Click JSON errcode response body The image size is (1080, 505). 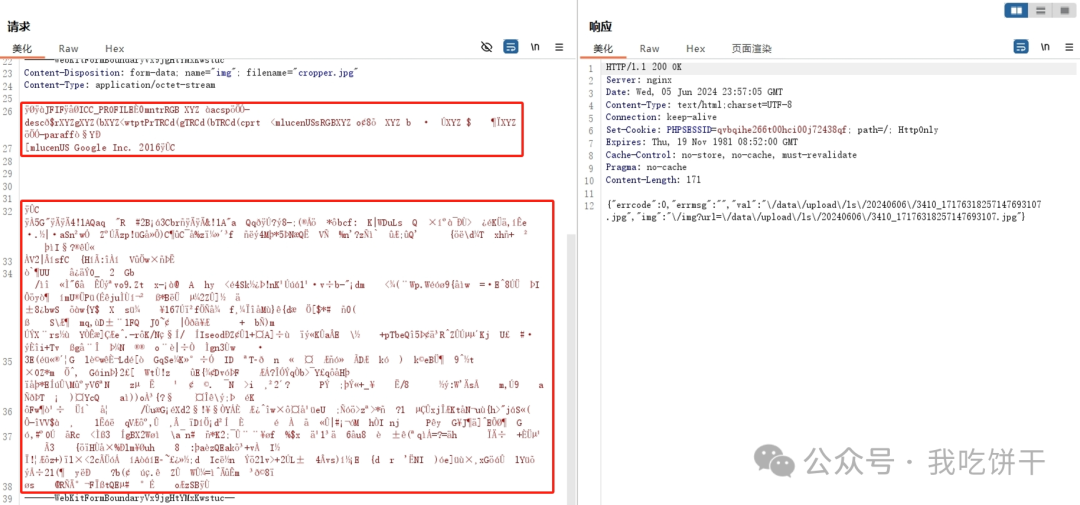(x=823, y=211)
